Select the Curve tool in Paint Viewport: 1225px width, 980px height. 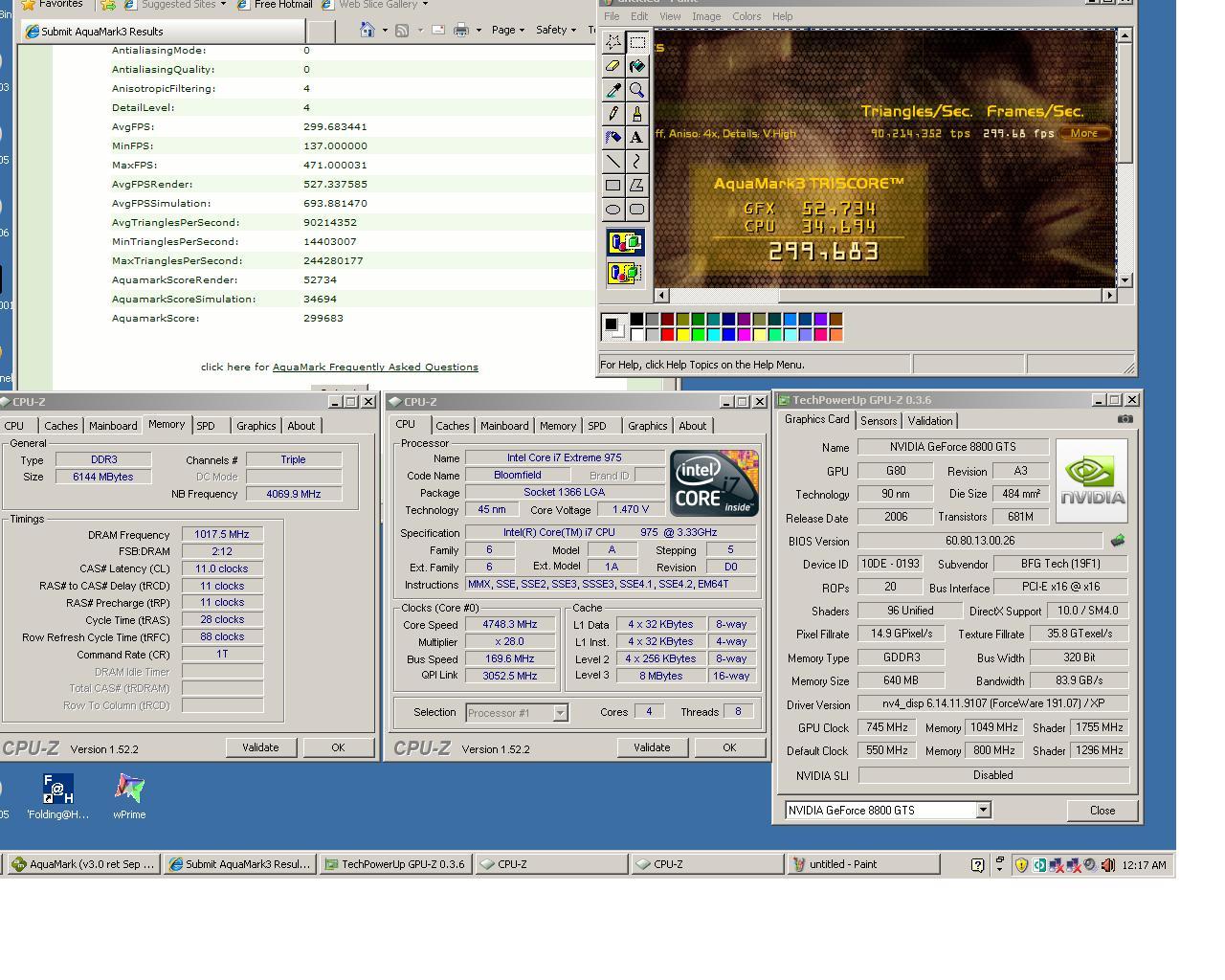point(636,162)
